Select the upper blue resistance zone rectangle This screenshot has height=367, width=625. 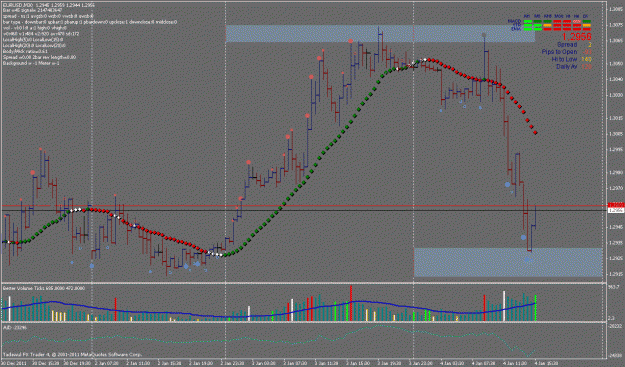pyautogui.click(x=380, y=34)
